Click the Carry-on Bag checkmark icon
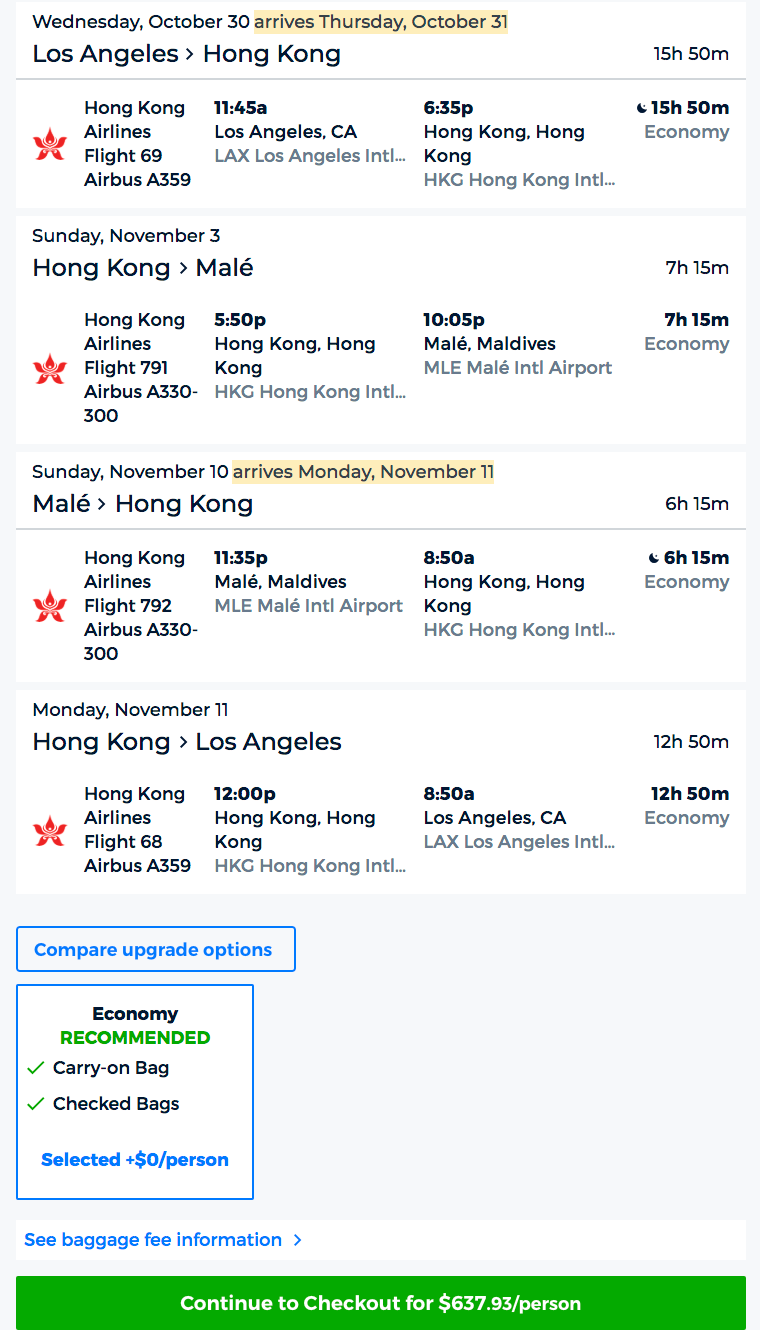 (x=36, y=1068)
